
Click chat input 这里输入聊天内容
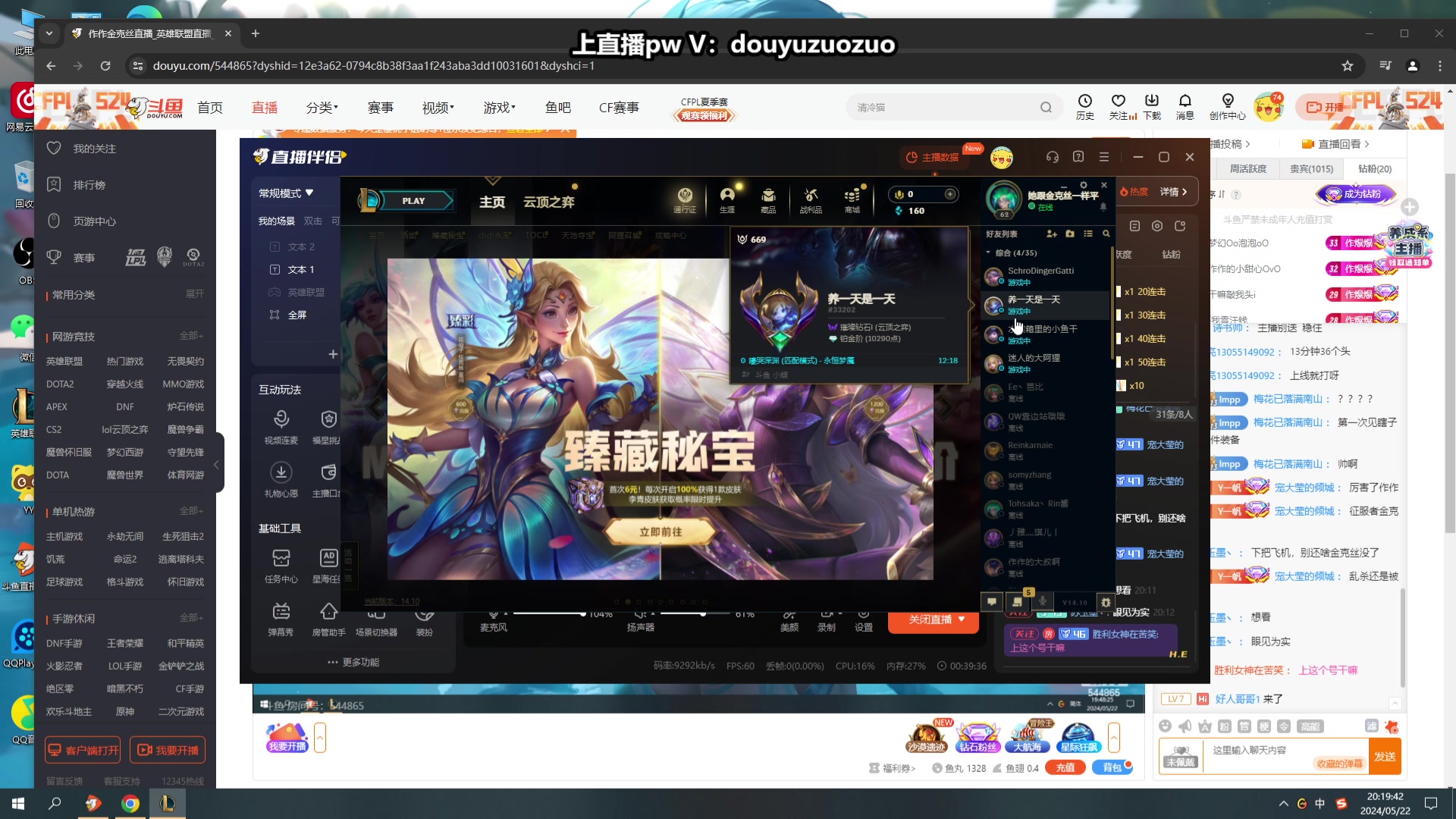click(x=1285, y=756)
